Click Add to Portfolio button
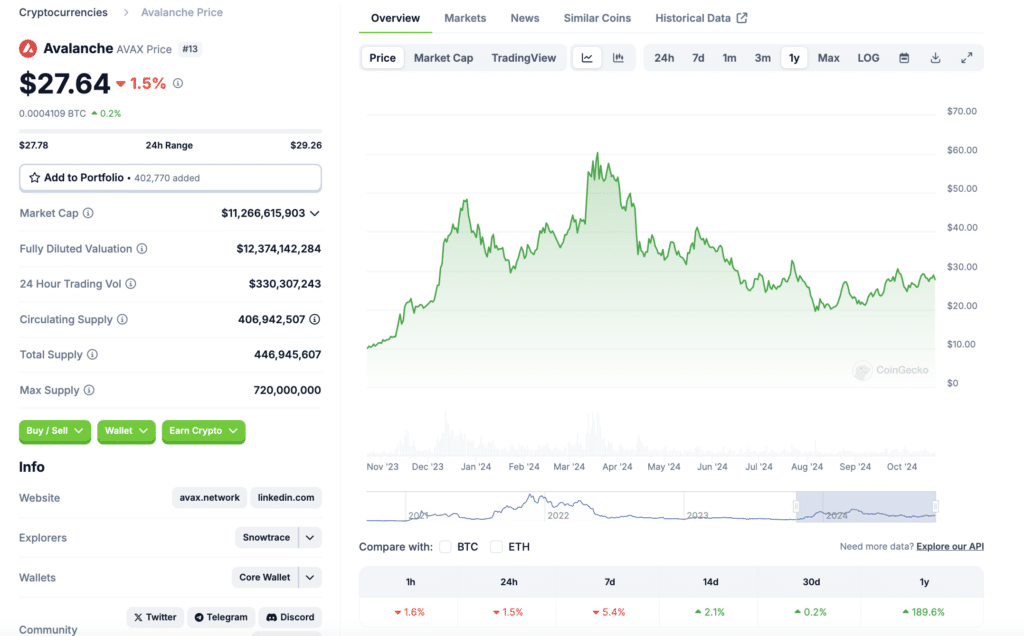Image resolution: width=1024 pixels, height=636 pixels. pyautogui.click(x=170, y=178)
